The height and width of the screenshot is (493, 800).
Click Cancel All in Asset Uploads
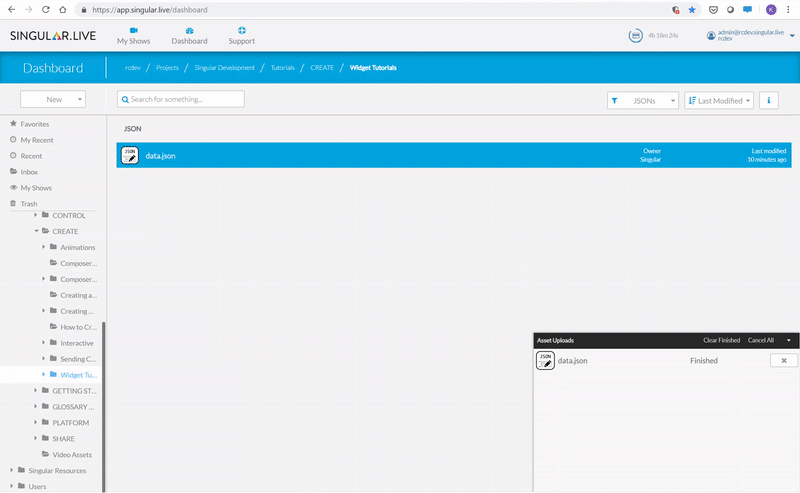pyautogui.click(x=760, y=340)
